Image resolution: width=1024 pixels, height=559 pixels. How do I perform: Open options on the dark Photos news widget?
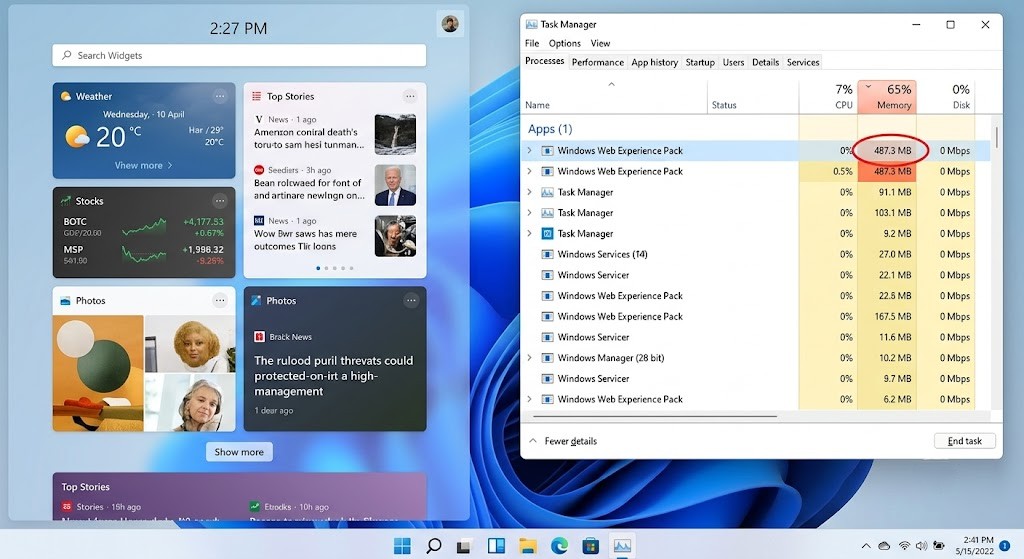pos(411,300)
